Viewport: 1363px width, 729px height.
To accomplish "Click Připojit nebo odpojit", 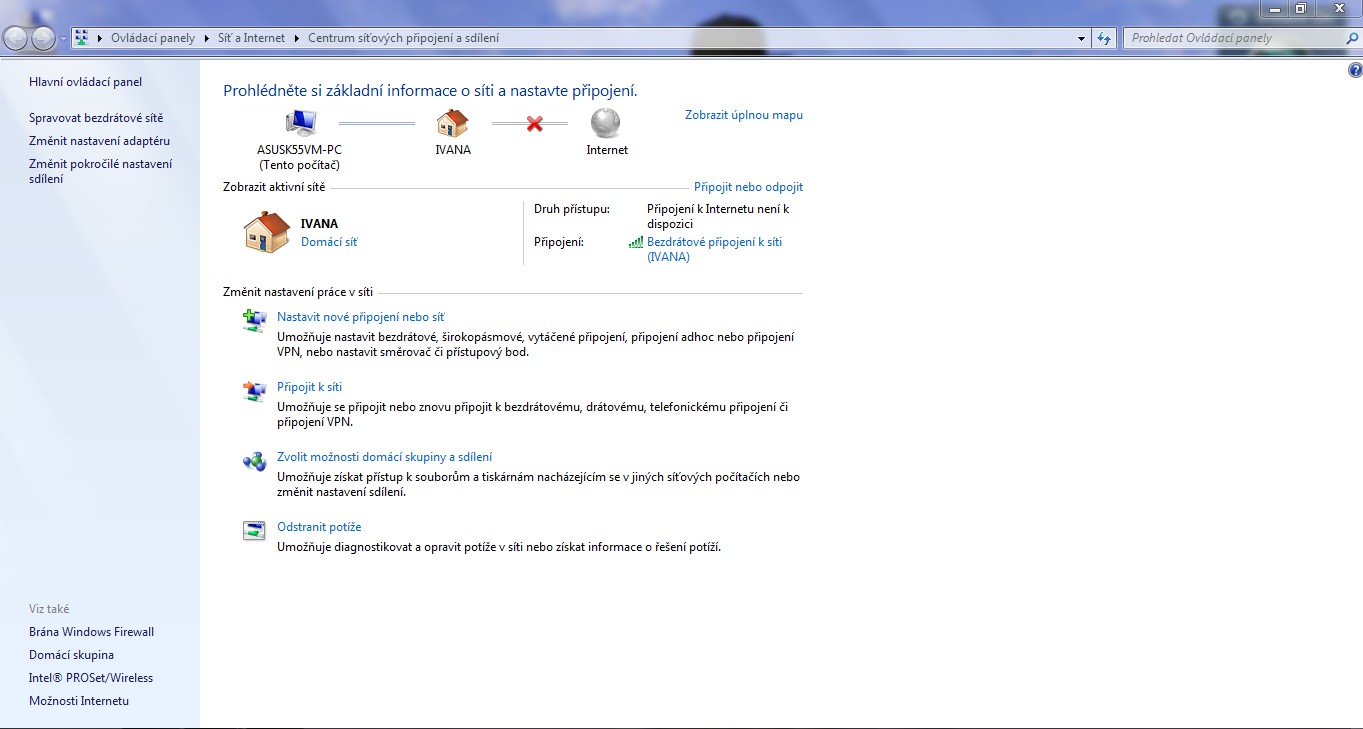I will 748,187.
